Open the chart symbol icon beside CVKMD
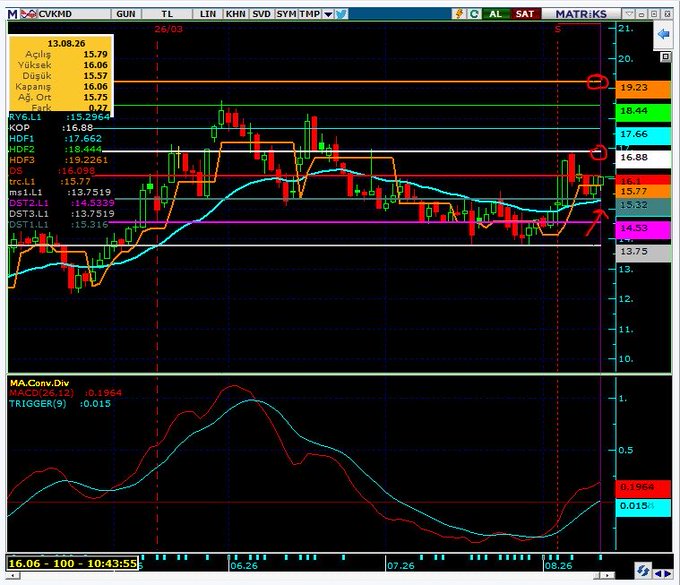680x585 pixels. [28, 14]
